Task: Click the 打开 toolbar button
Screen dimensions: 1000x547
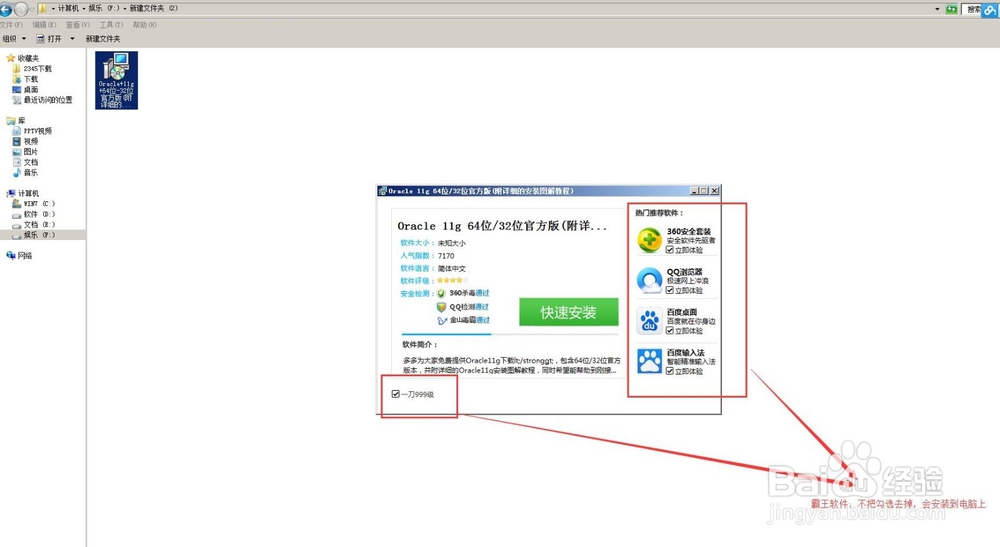Action: (49, 39)
